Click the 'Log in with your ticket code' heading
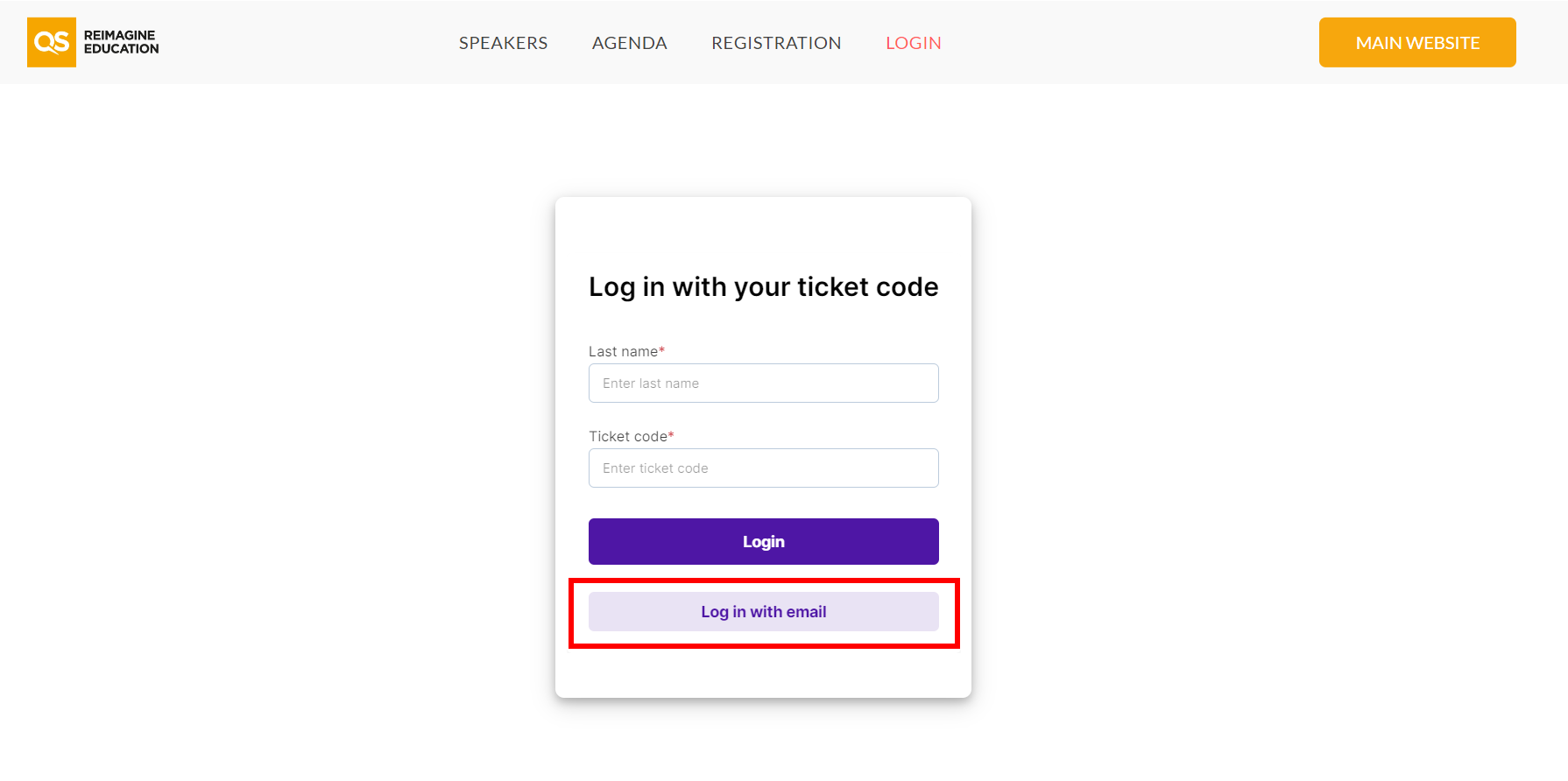Image resolution: width=1568 pixels, height=781 pixels. (763, 287)
